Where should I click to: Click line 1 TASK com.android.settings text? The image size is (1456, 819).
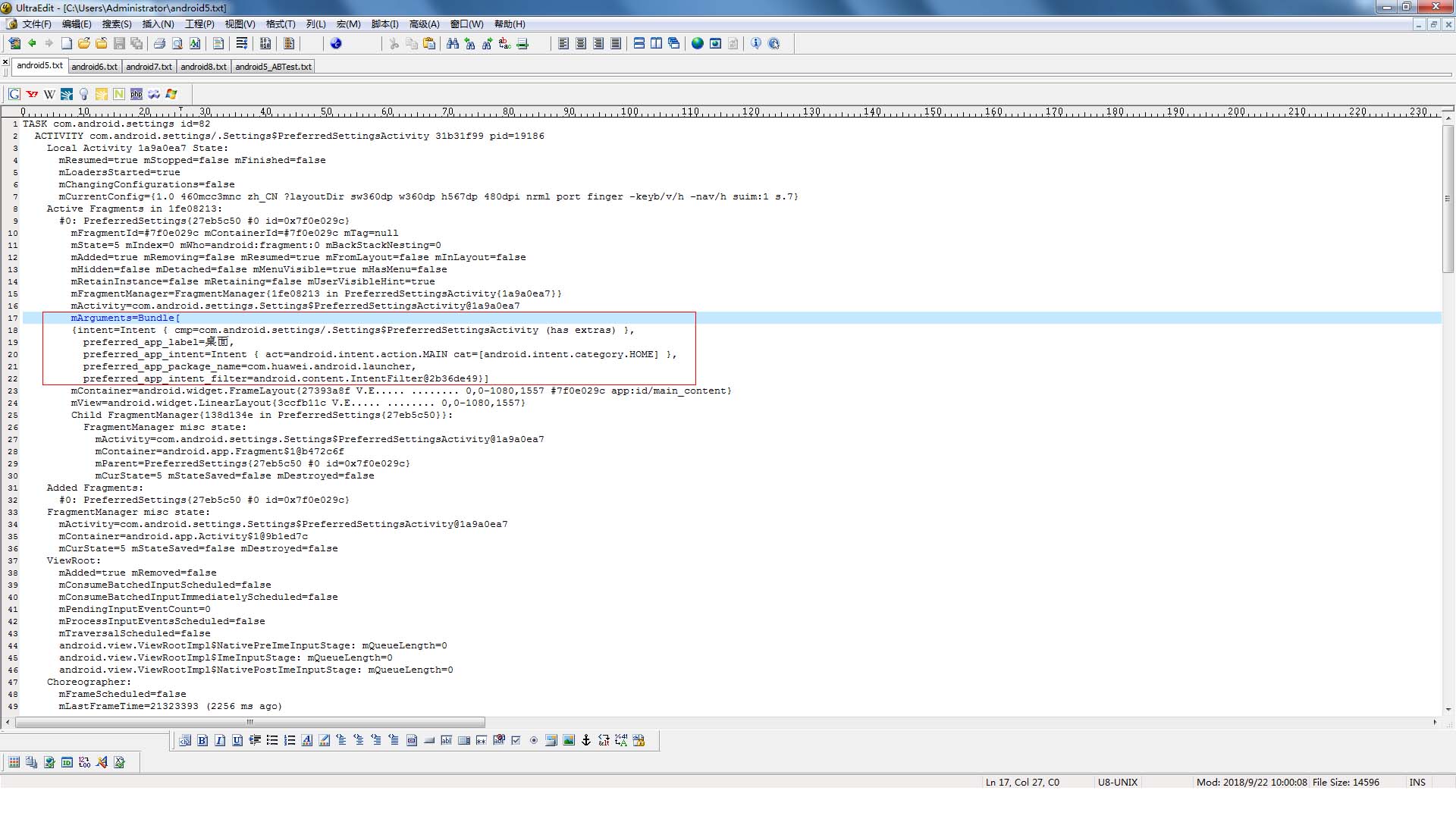coord(117,124)
